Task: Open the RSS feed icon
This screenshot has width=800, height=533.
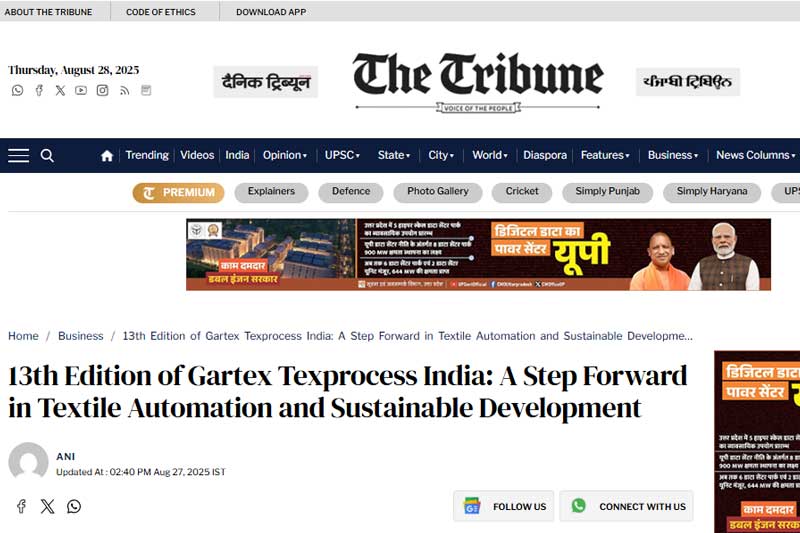Action: coord(124,90)
